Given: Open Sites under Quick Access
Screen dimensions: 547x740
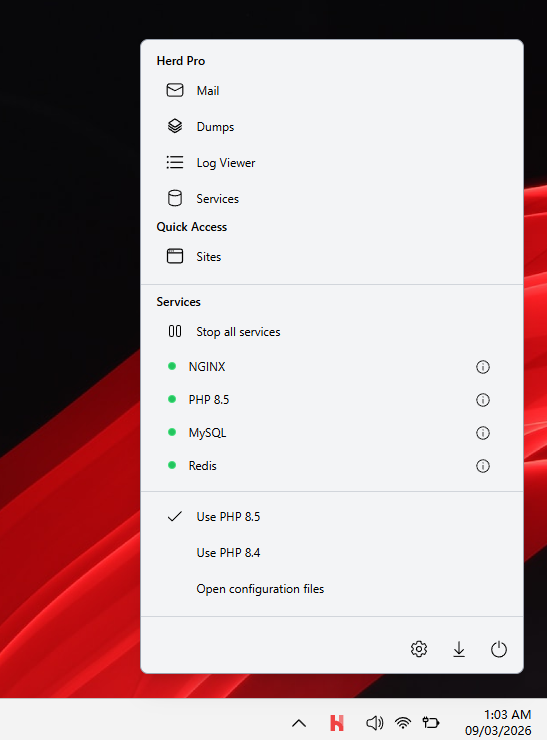Looking at the screenshot, I should coord(332,256).
